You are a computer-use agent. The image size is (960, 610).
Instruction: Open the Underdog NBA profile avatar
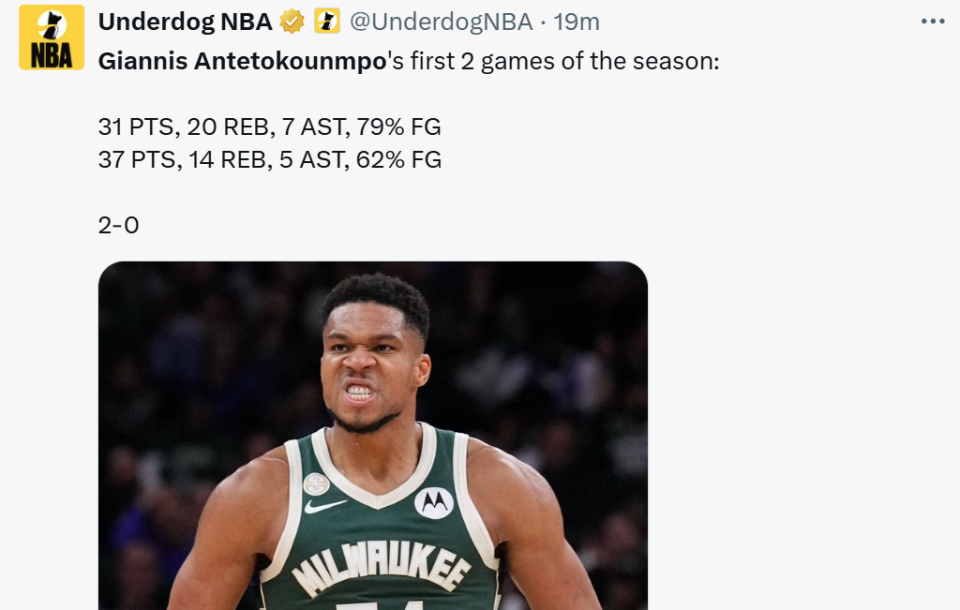[x=51, y=38]
